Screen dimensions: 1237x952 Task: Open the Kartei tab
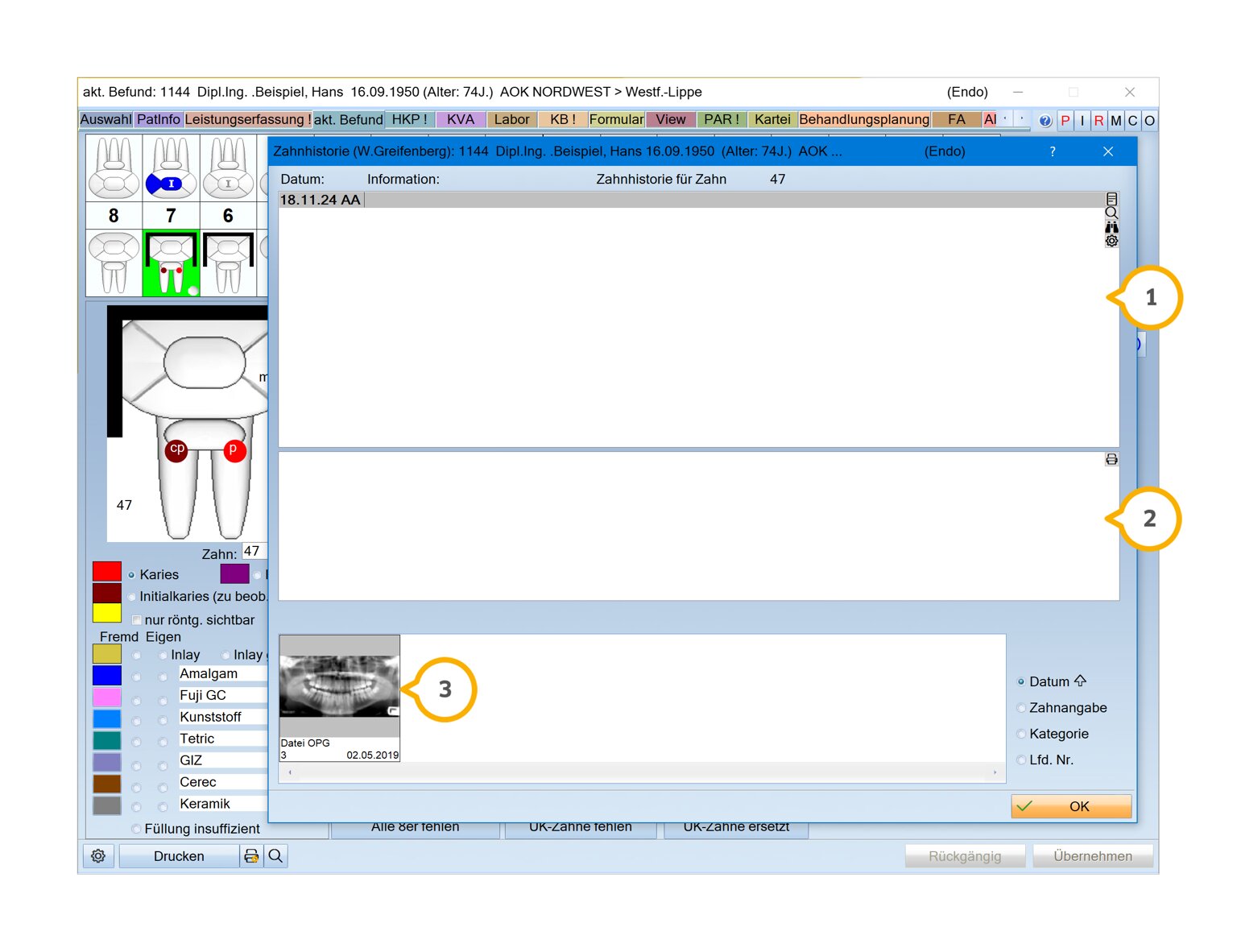point(772,119)
